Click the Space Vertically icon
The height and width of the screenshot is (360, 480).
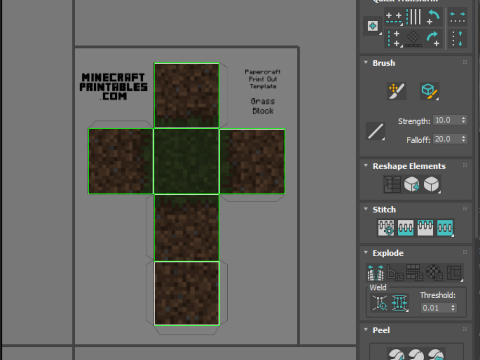457,38
